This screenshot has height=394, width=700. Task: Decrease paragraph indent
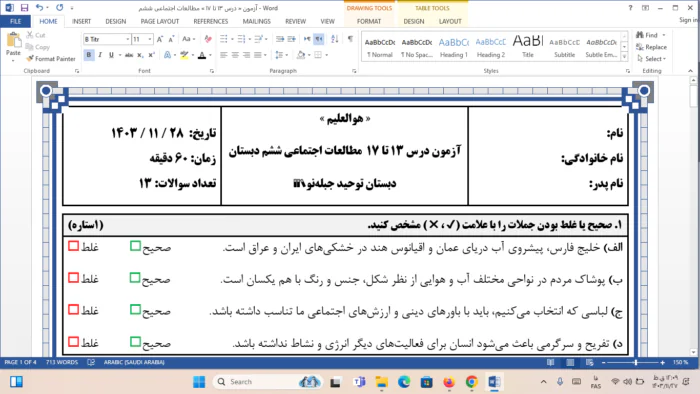tap(280, 39)
